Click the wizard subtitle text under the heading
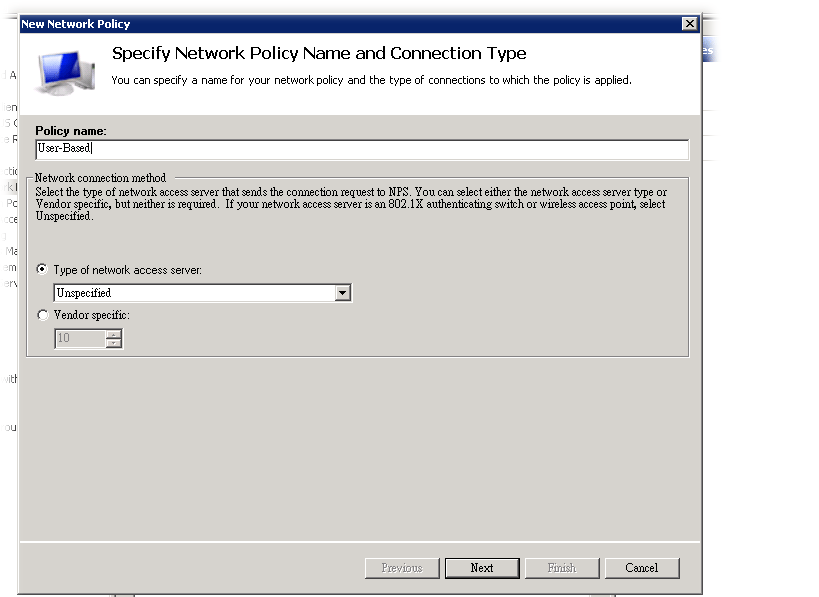 pos(371,80)
